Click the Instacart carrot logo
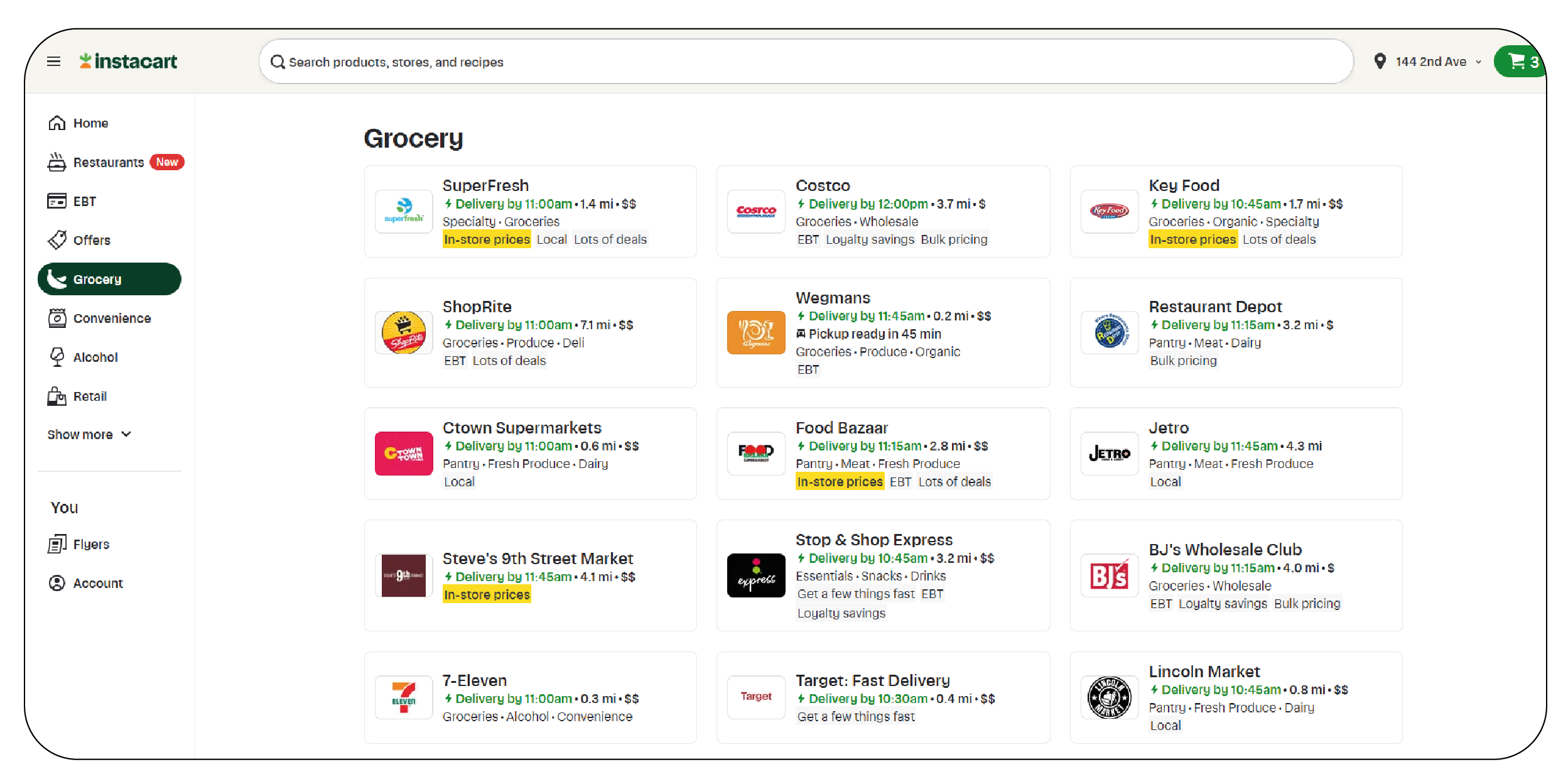 point(86,61)
